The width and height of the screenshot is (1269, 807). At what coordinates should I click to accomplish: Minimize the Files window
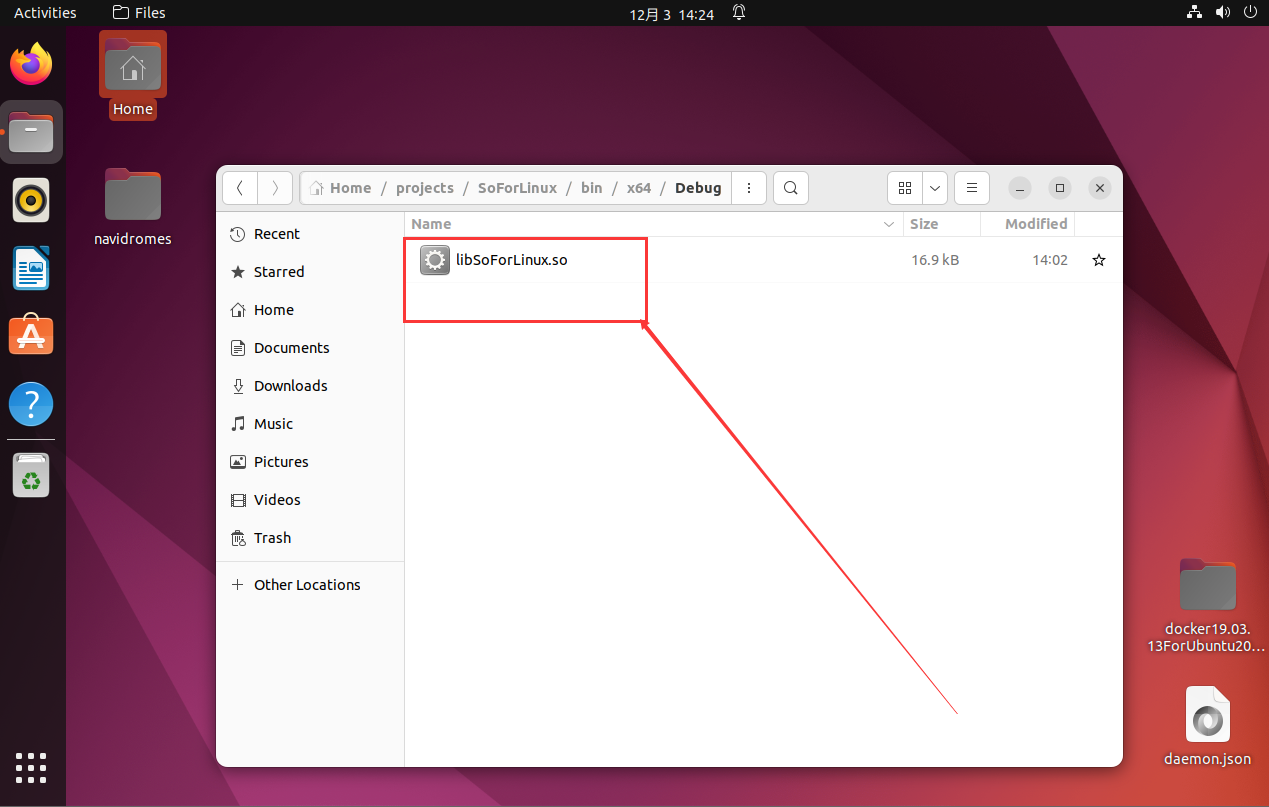pyautogui.click(x=1020, y=188)
